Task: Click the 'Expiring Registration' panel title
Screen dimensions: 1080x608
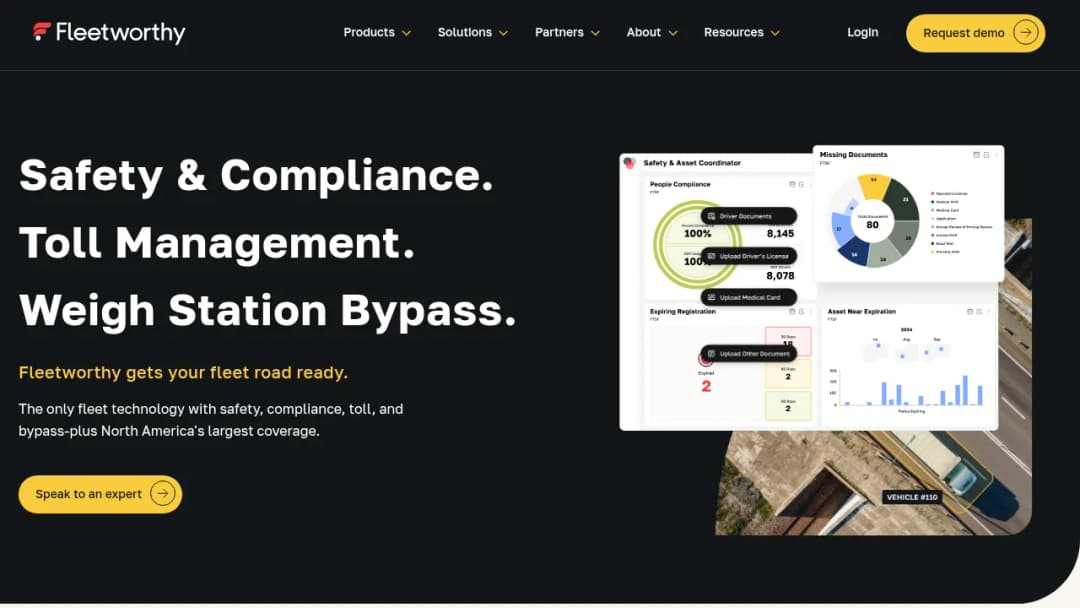Action: [x=683, y=311]
